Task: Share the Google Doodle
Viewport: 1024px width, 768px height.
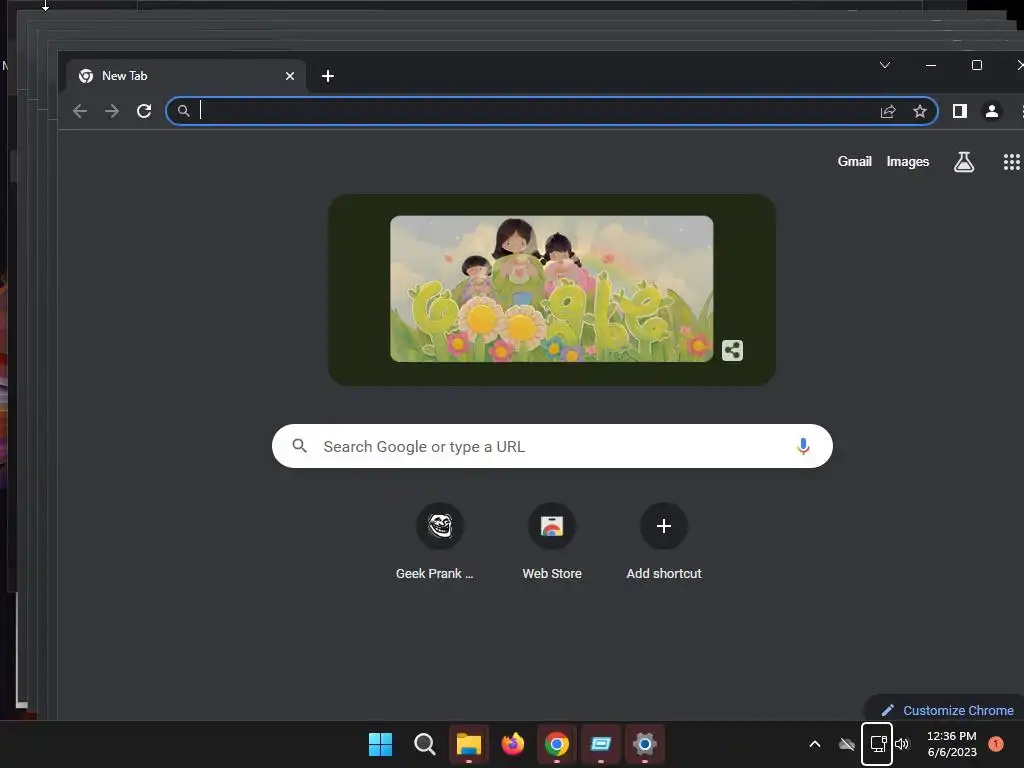Action: 732,350
